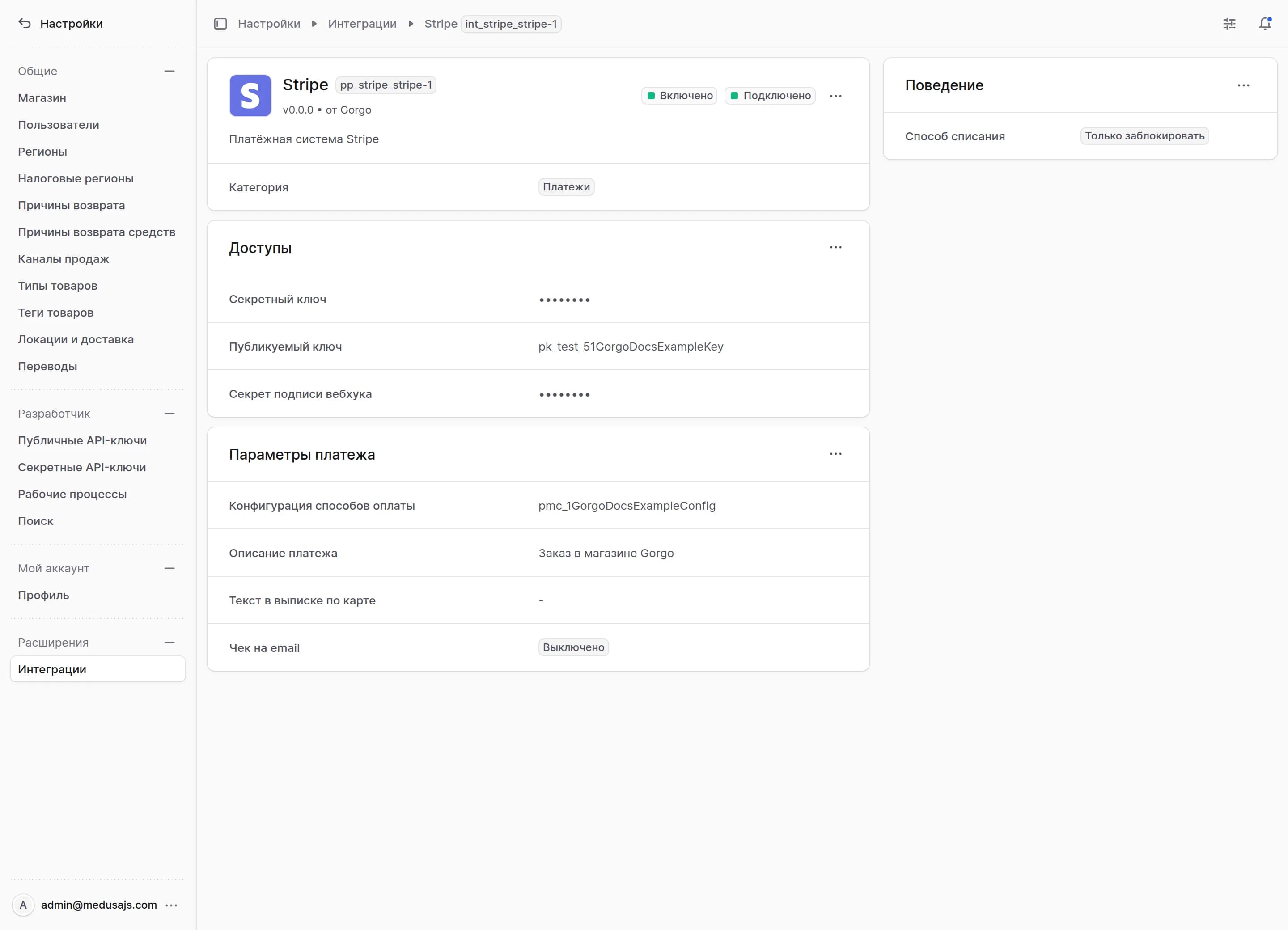This screenshot has width=1288, height=930.
Task: Open the notifications bell
Action: point(1265,24)
